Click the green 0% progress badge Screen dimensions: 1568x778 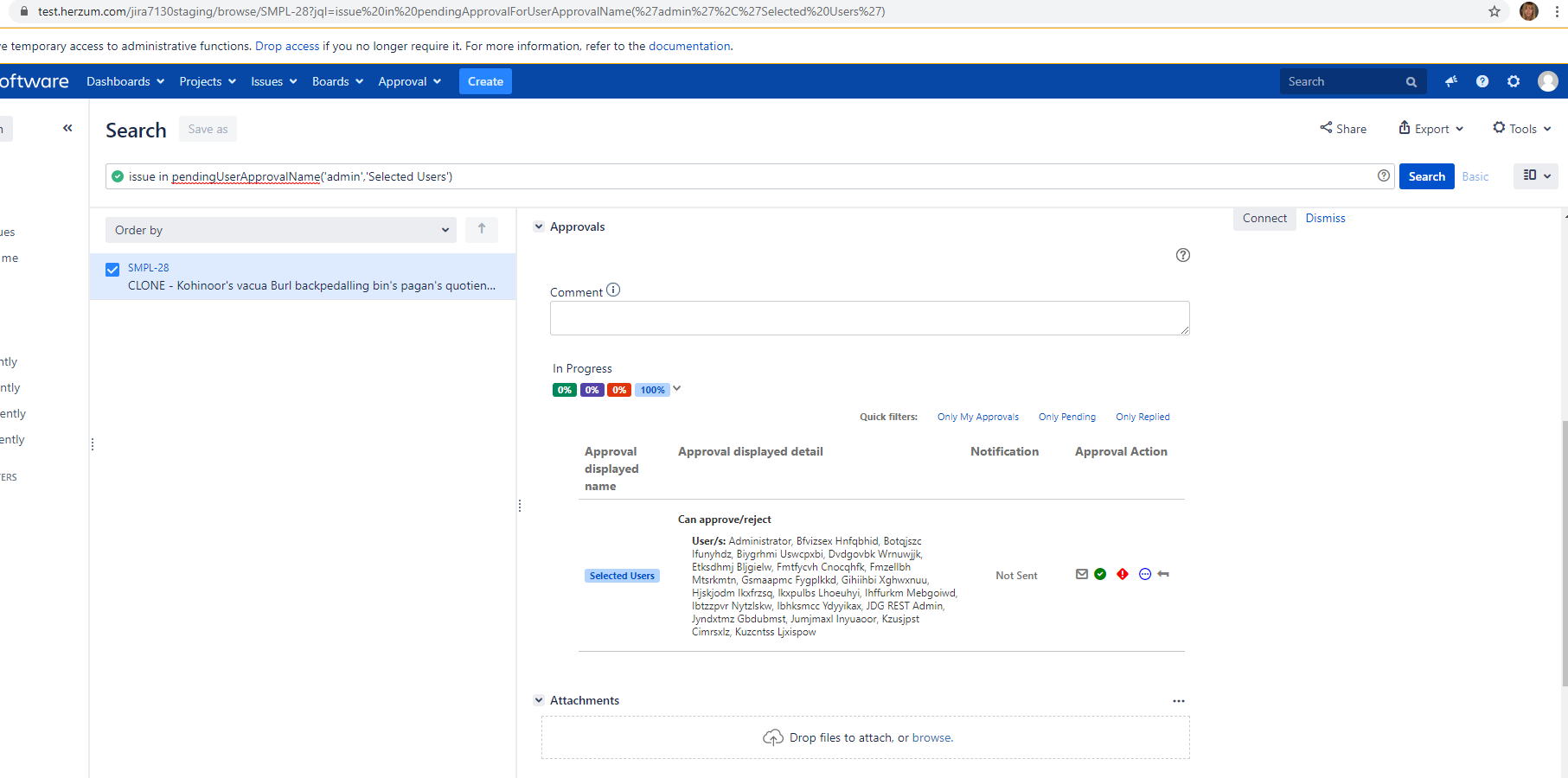[564, 390]
